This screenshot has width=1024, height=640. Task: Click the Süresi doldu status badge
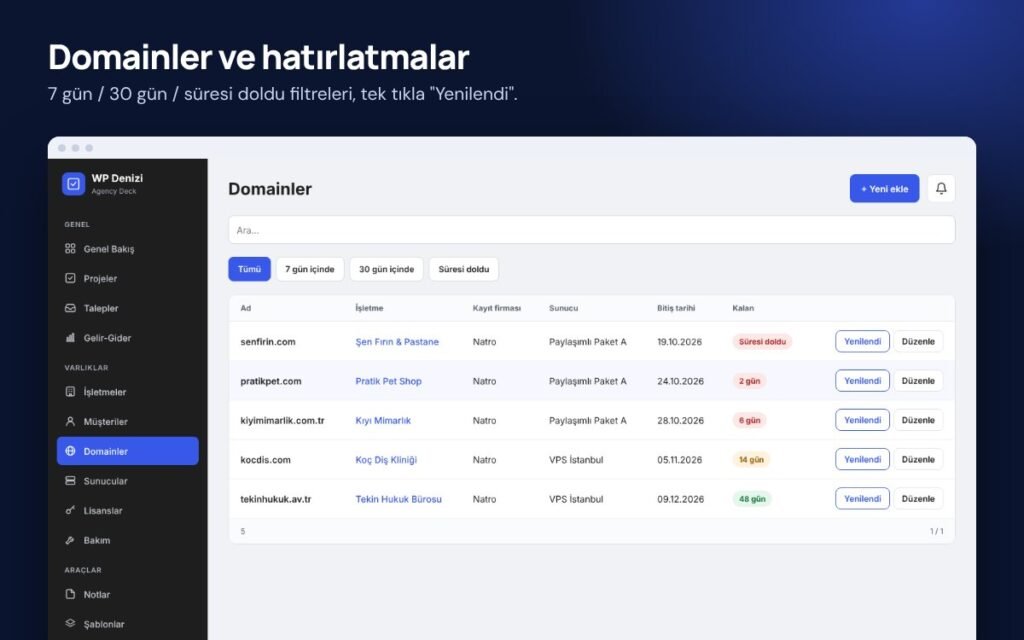[762, 342]
